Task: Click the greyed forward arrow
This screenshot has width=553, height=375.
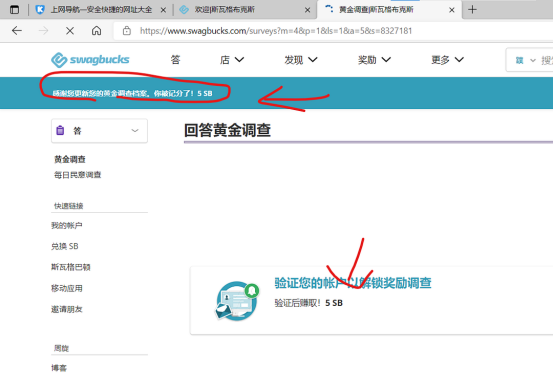Action: (43, 31)
